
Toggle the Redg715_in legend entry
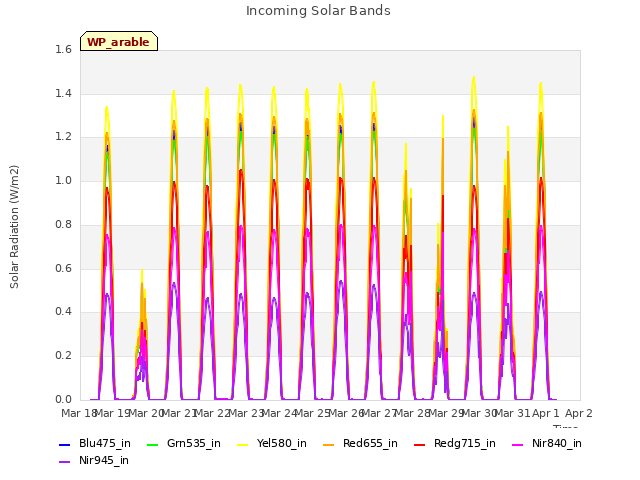pos(455,443)
